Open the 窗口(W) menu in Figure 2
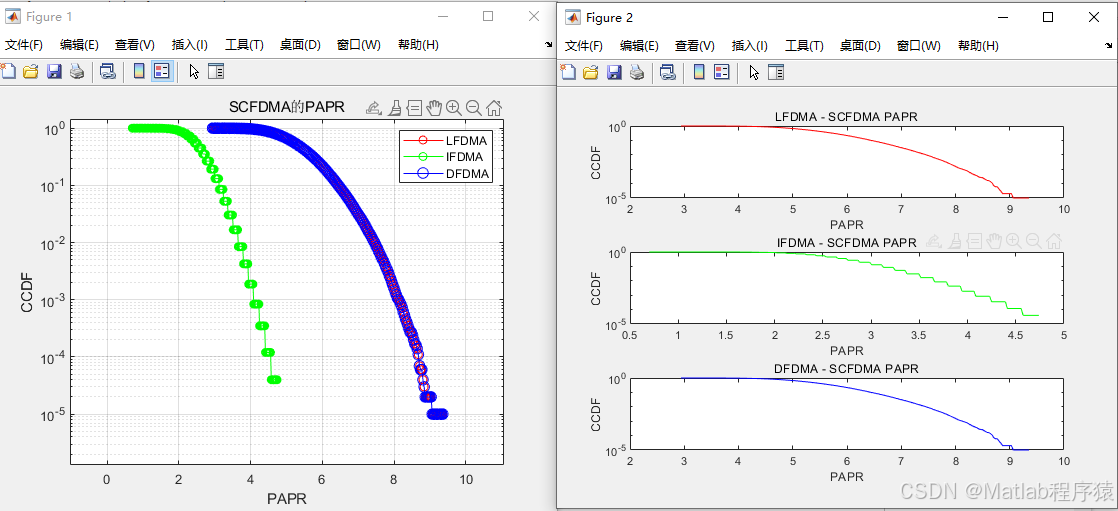 [918, 46]
